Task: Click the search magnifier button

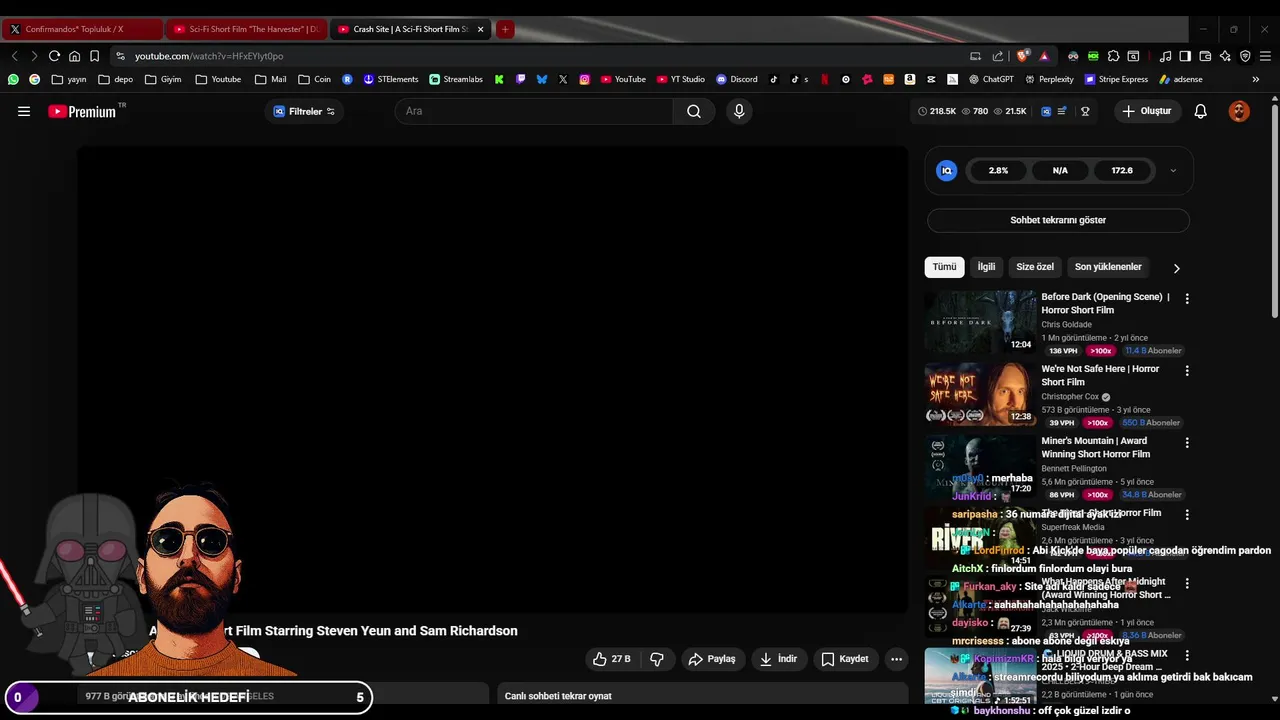Action: tap(694, 111)
